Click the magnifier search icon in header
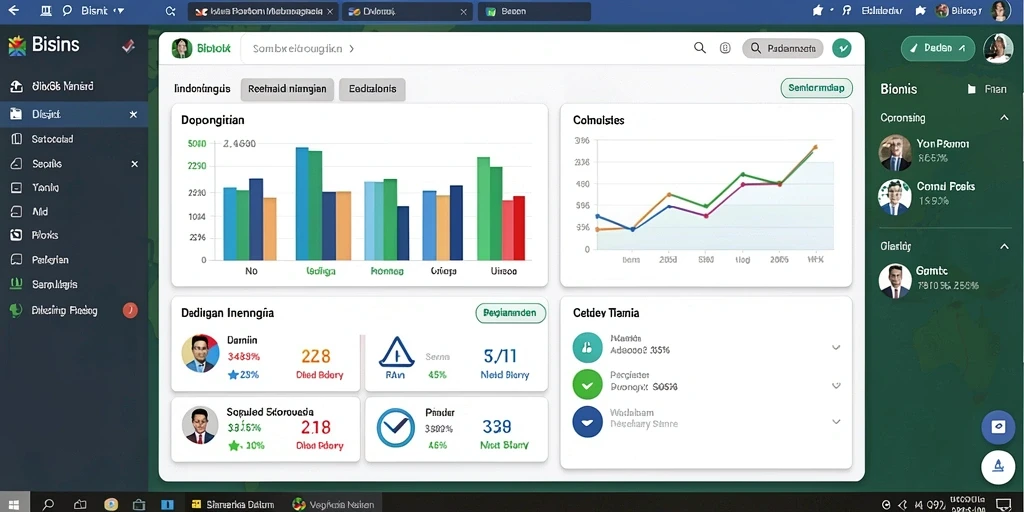The width and height of the screenshot is (1024, 512). click(699, 48)
